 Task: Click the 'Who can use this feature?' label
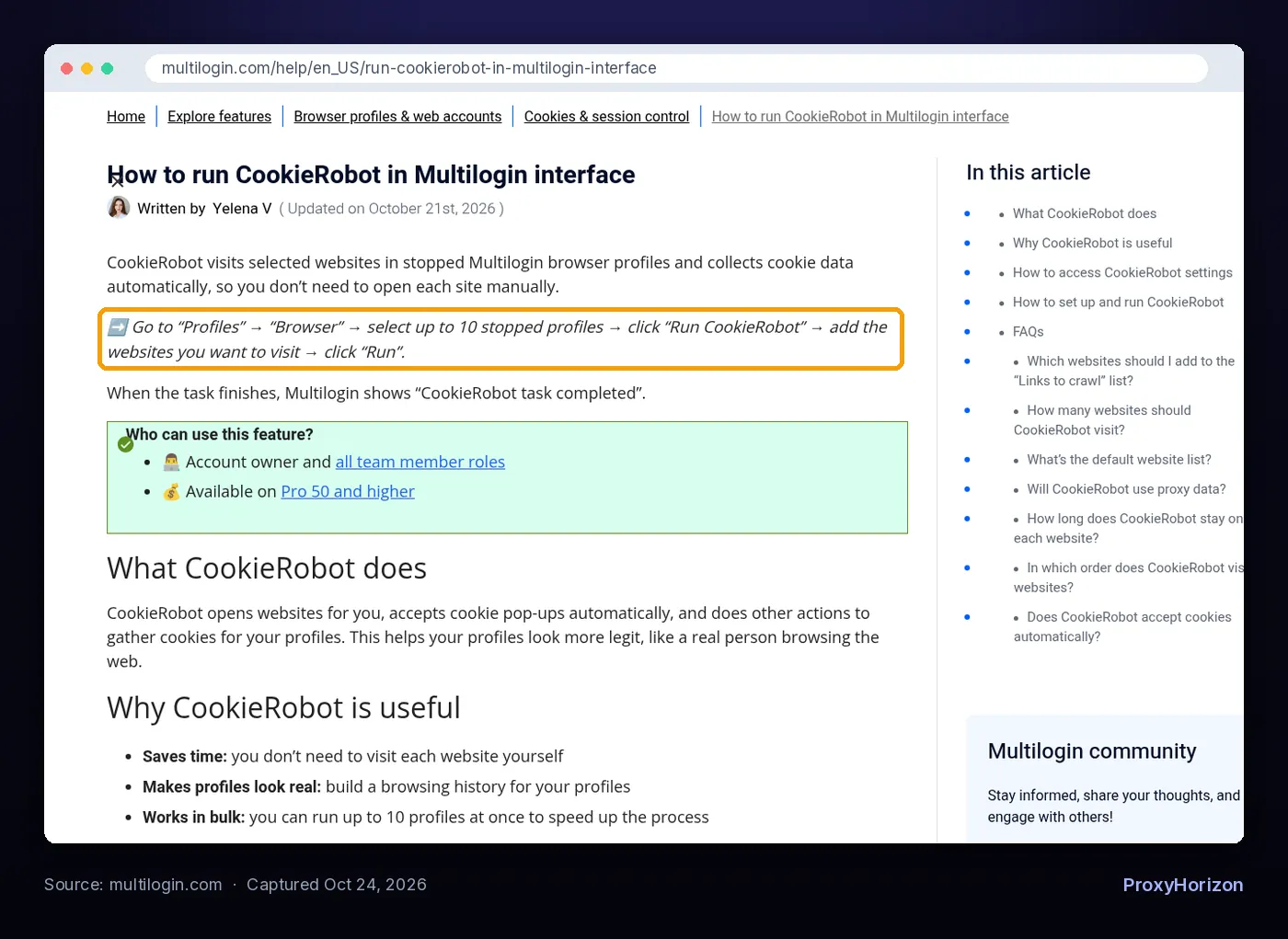point(219,434)
